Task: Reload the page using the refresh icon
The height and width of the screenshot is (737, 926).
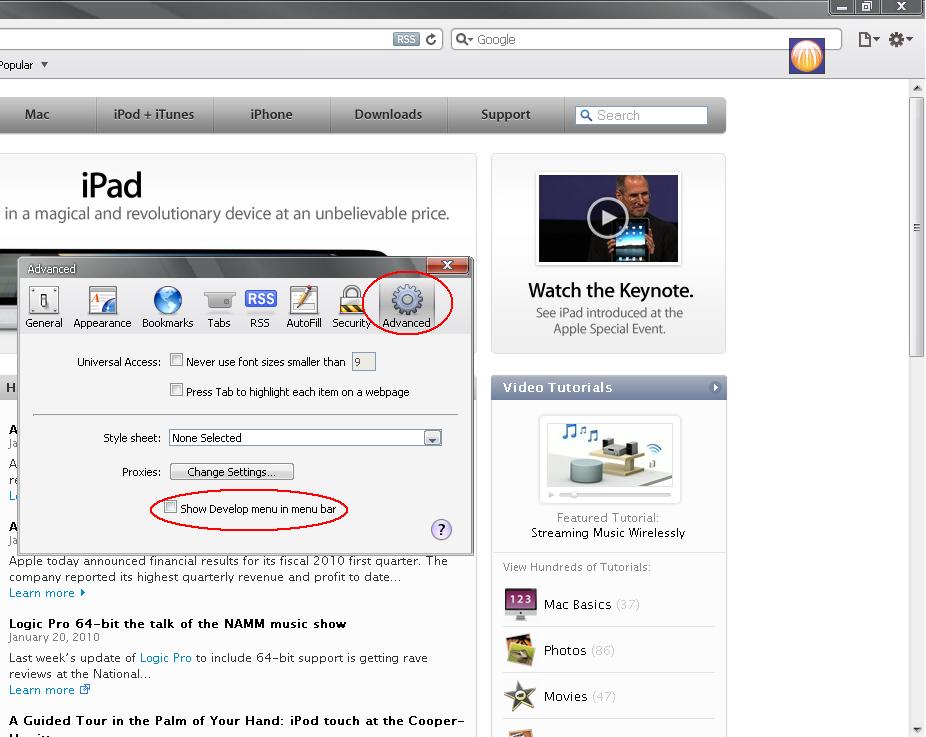Action: [432, 39]
